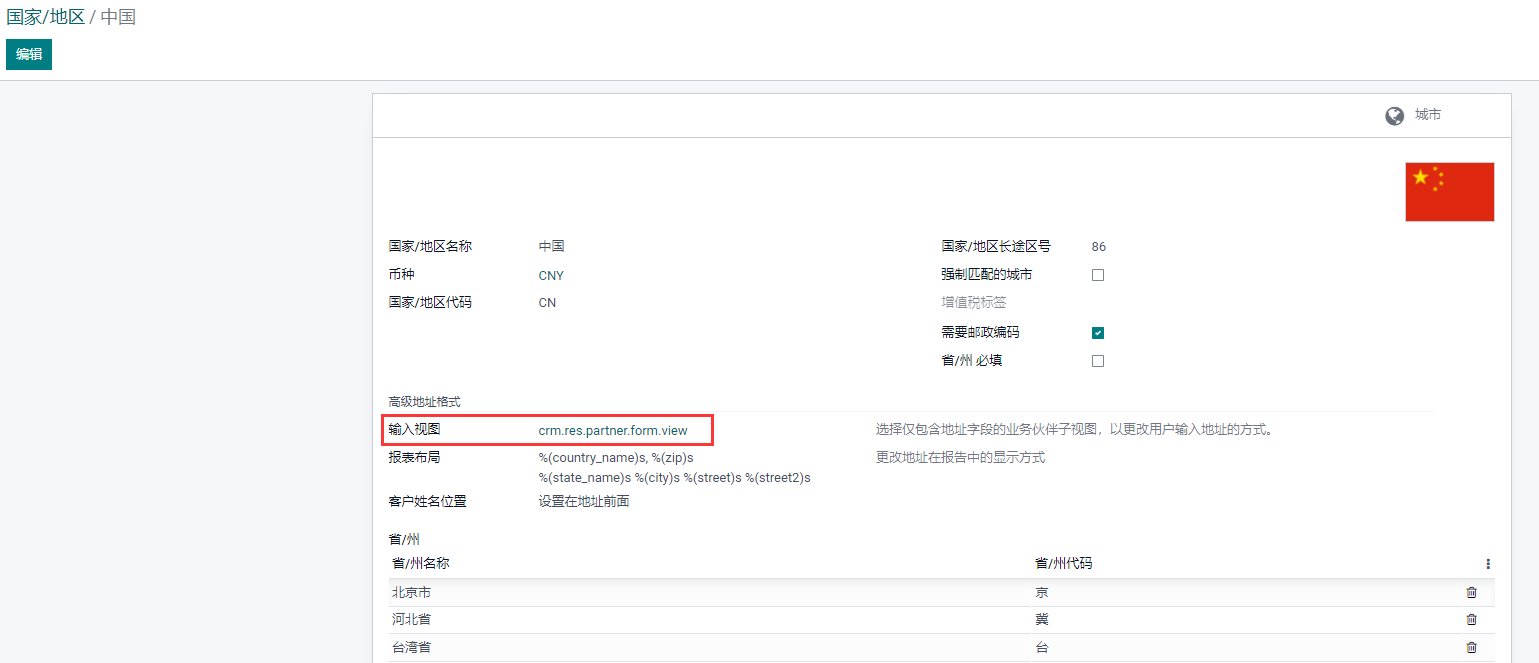Click the 冀 state code cell

1042,620
